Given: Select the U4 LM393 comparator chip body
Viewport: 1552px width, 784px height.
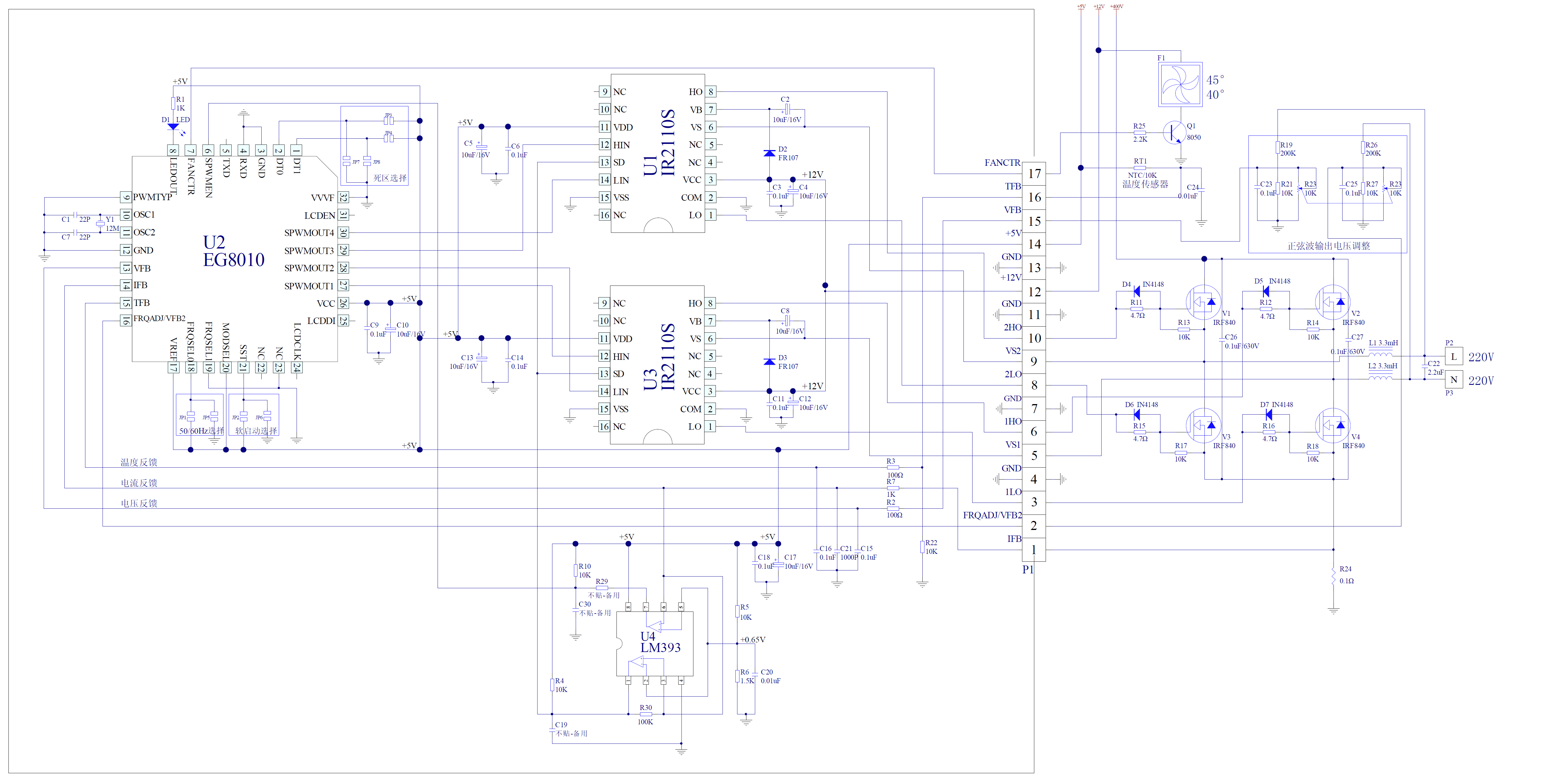Looking at the screenshot, I should 654,644.
